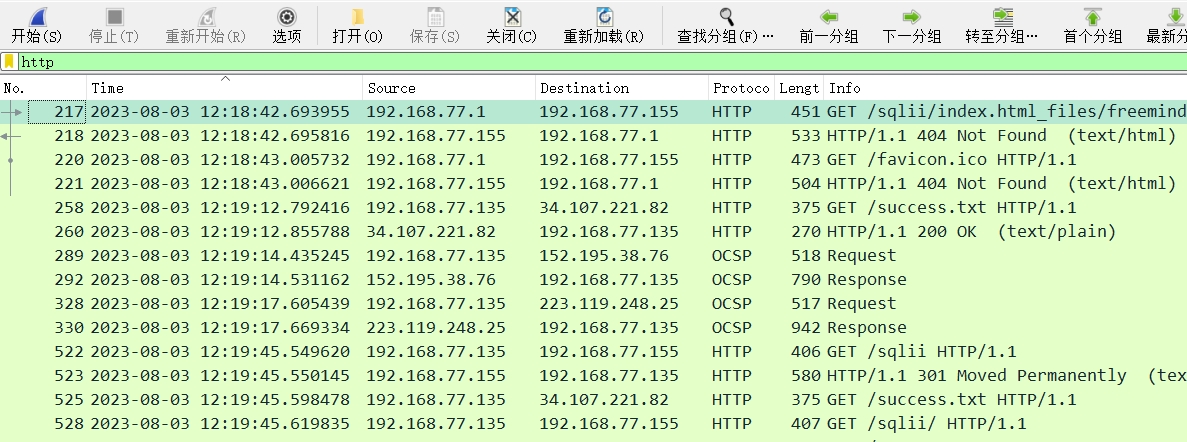Screen dimensions: 1187x442
Task: Reload the capture using the 重新加载 icon
Action: (604, 17)
